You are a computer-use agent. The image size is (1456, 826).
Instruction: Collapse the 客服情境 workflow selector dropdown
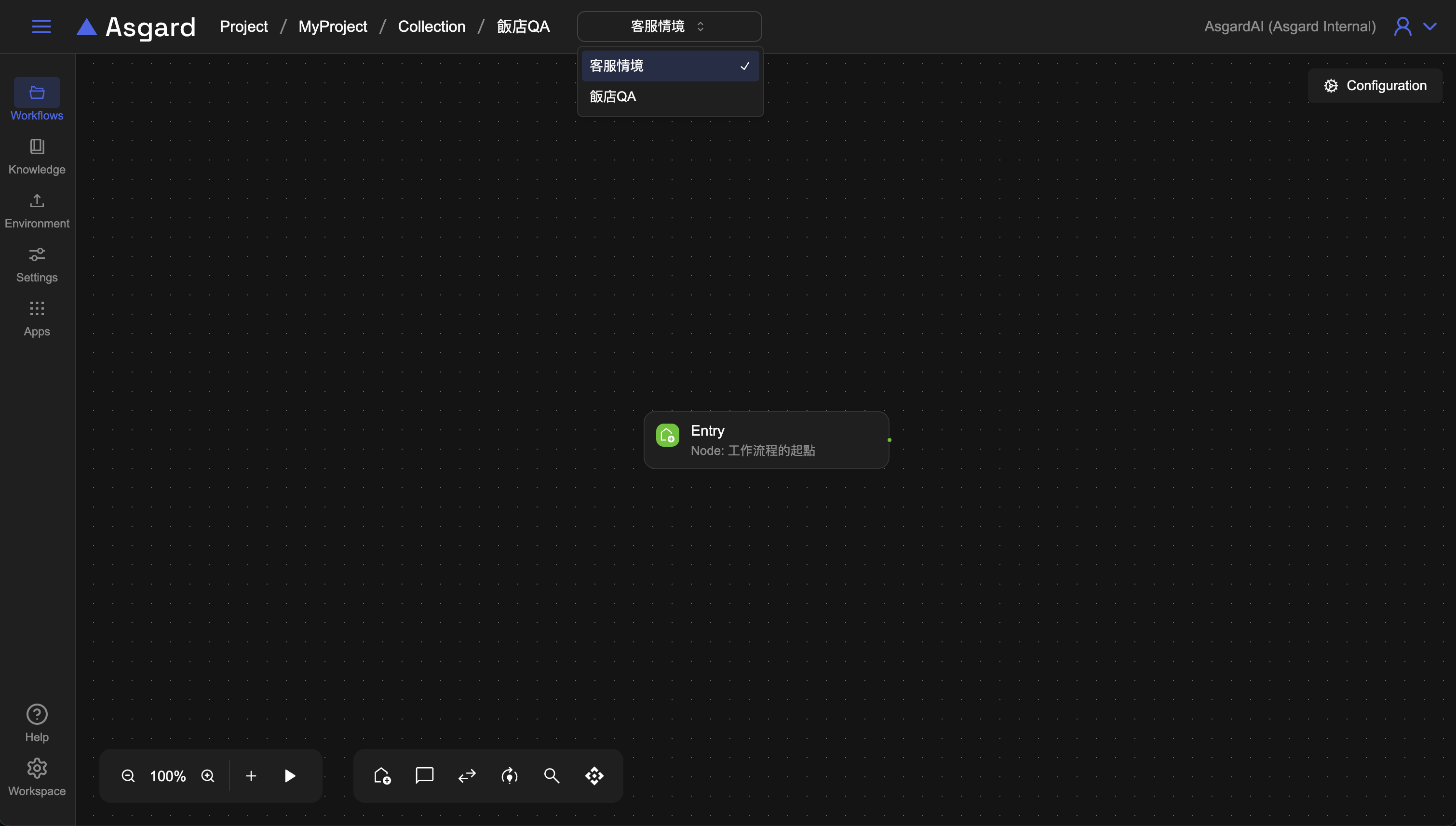669,26
